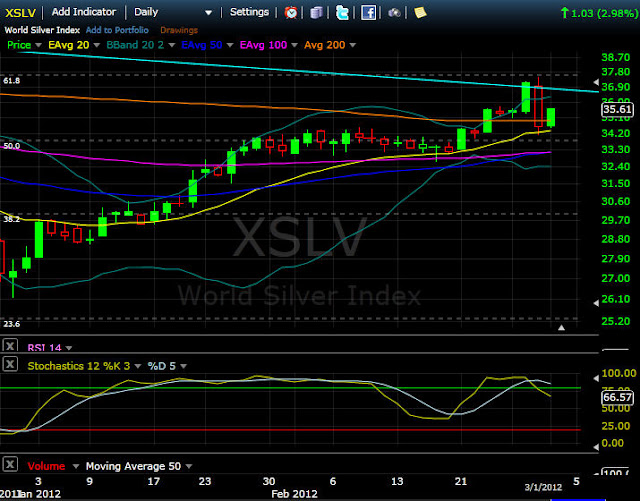This screenshot has height=501, width=640.
Task: Click the stacked documents toolbar icon
Action: pos(316,12)
